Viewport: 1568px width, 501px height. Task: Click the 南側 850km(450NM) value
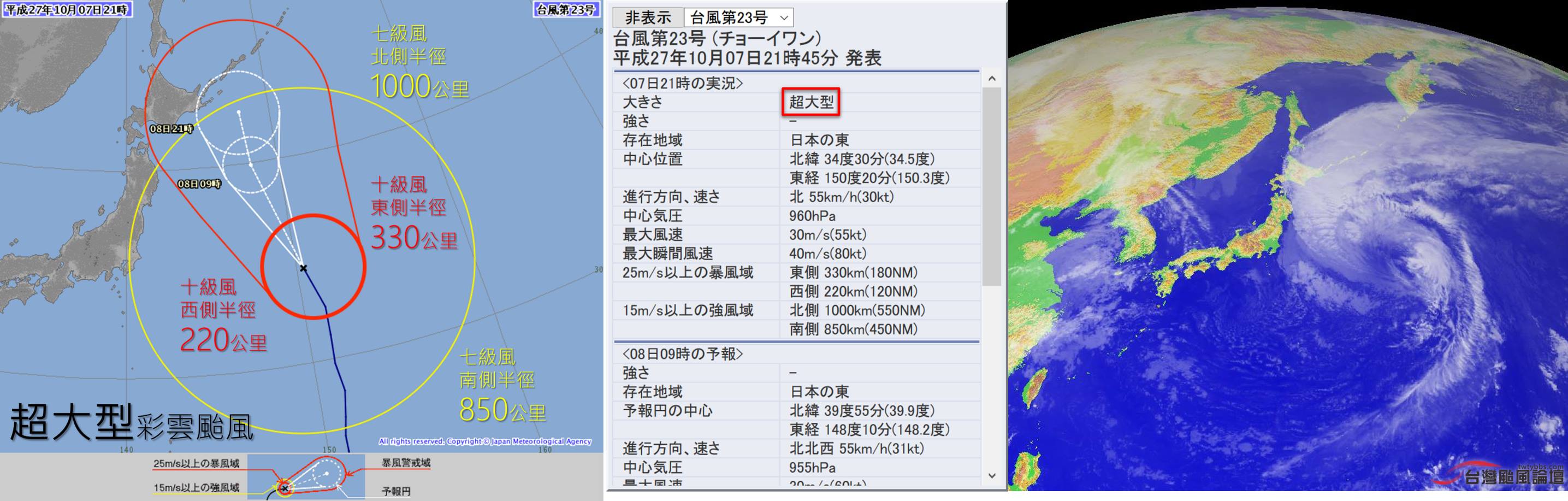click(x=854, y=329)
